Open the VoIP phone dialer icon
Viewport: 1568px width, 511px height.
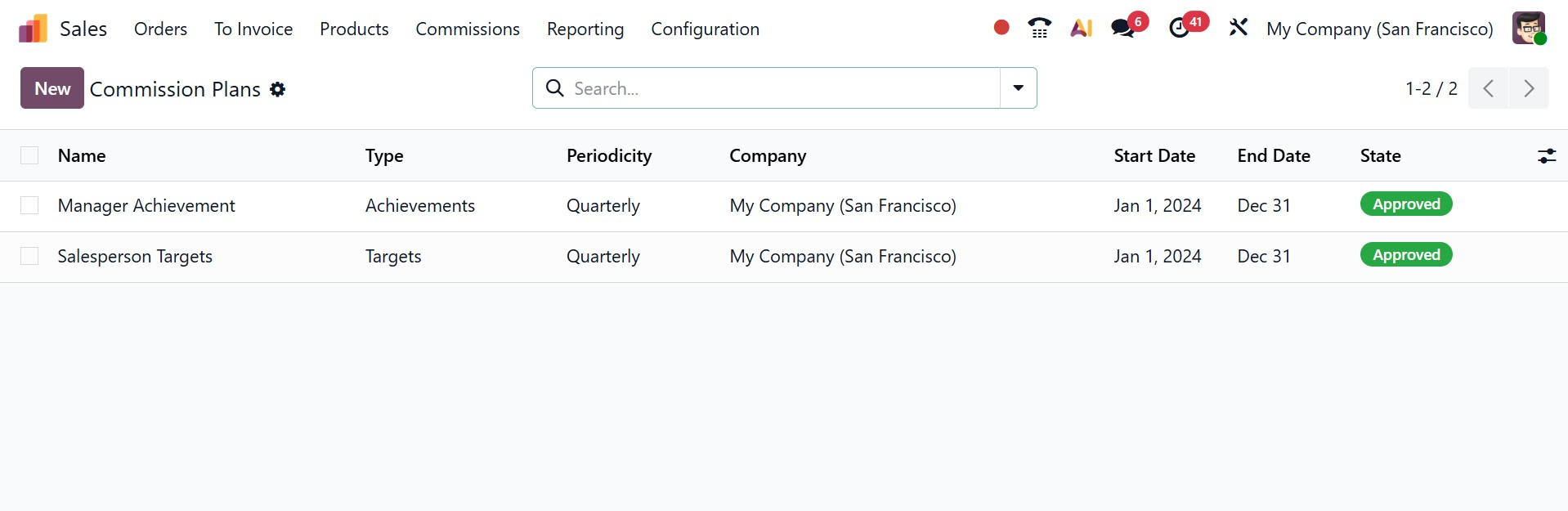[1039, 28]
